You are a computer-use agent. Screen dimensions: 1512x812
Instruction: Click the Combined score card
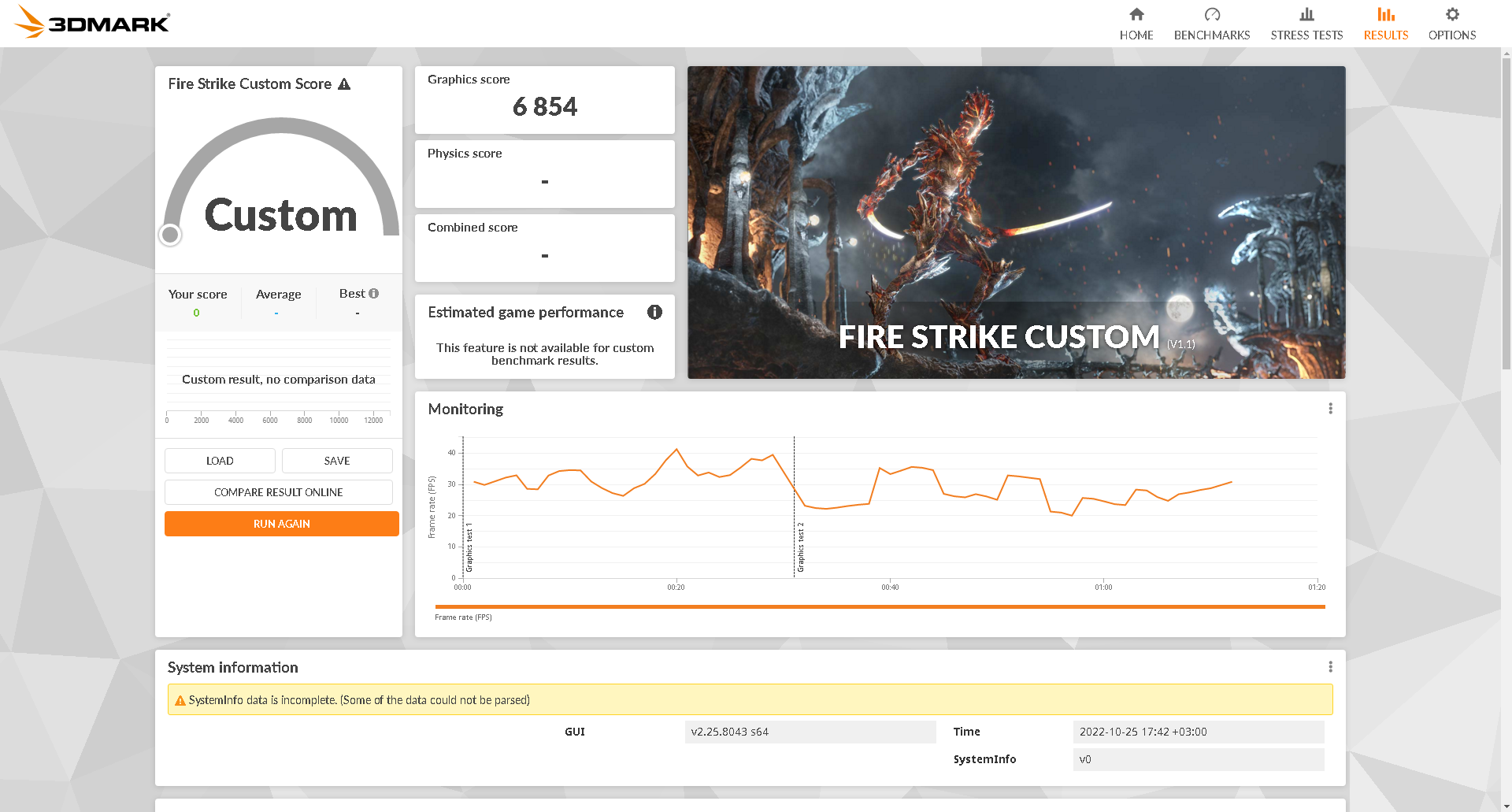(545, 248)
